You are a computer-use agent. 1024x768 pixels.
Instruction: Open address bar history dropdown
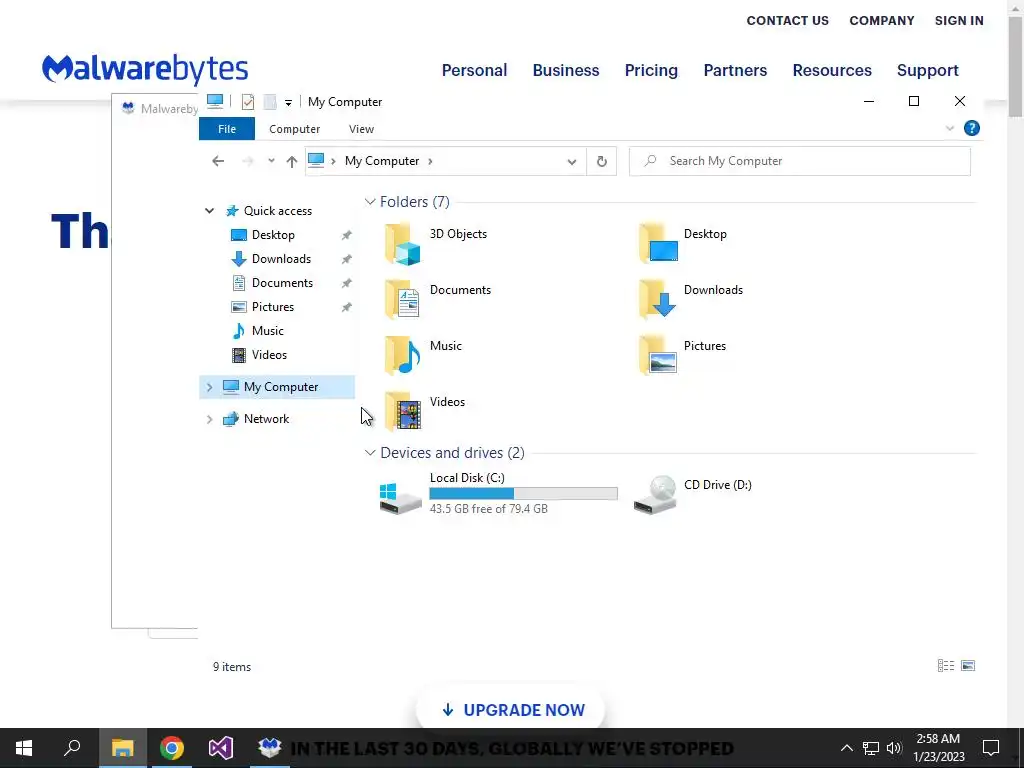[571, 162]
